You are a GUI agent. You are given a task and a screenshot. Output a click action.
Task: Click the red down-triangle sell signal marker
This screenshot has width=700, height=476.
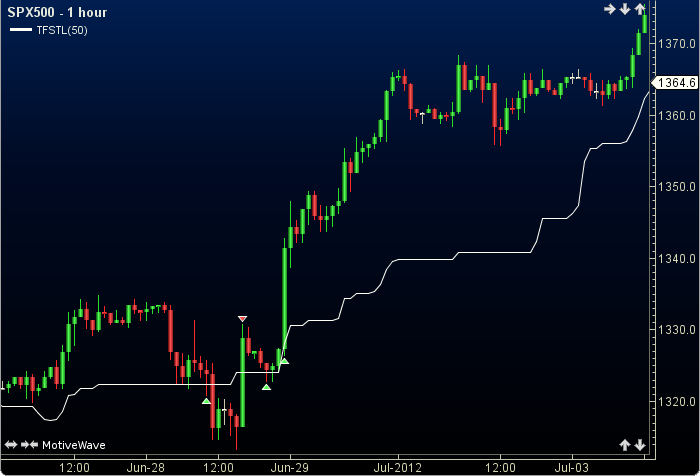pyautogui.click(x=242, y=319)
